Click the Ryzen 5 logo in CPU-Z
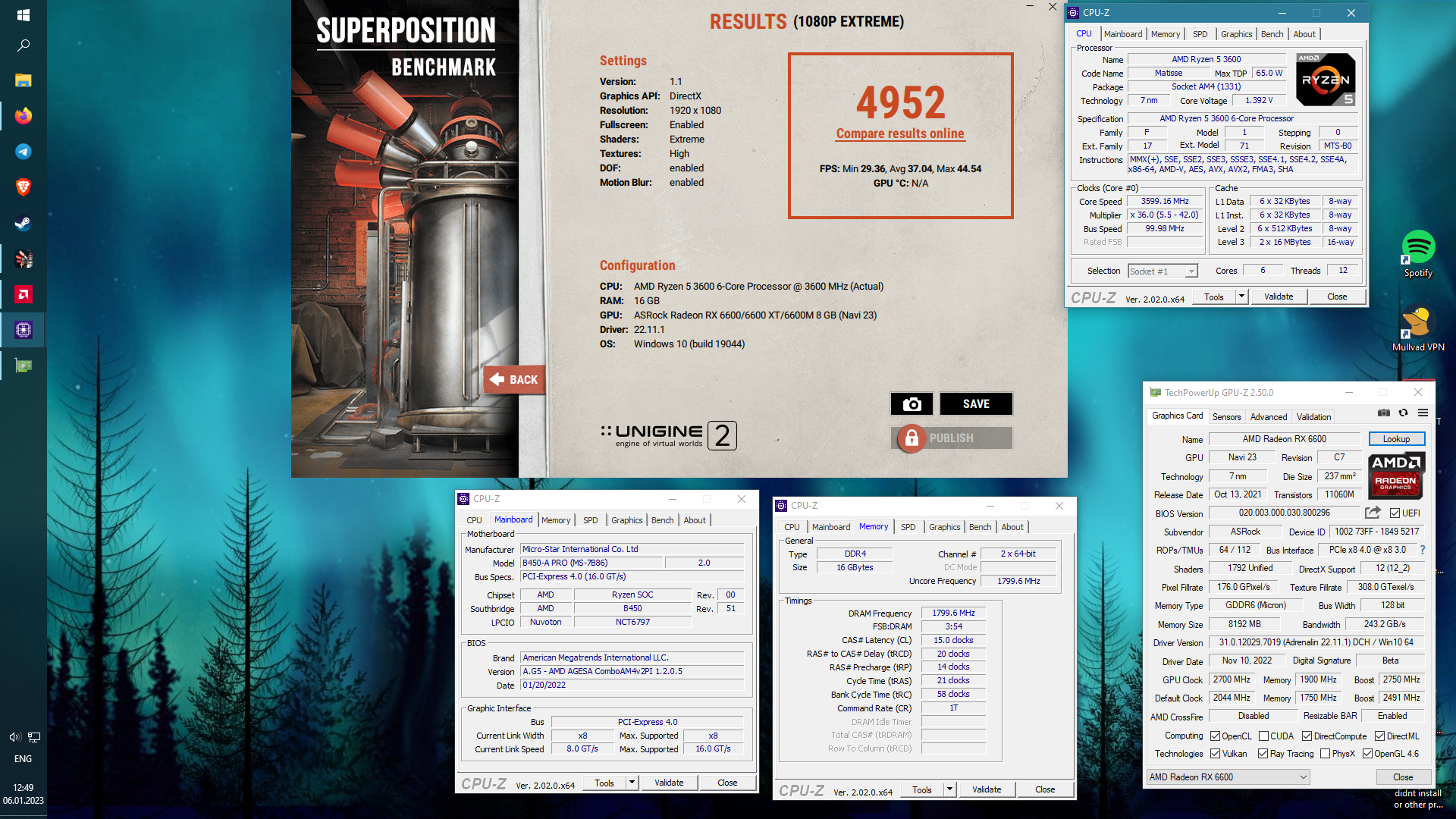Image resolution: width=1456 pixels, height=819 pixels. (x=1325, y=79)
